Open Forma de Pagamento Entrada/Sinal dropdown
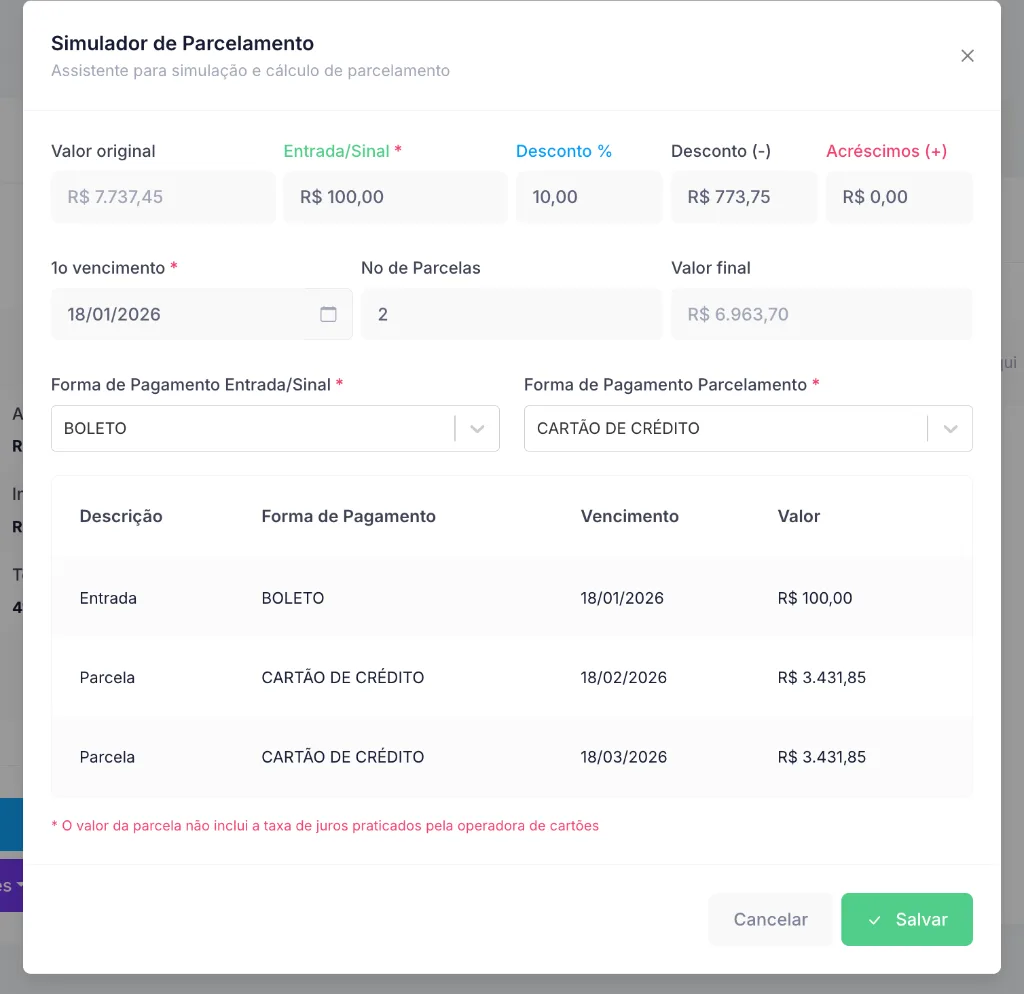 [x=275, y=428]
